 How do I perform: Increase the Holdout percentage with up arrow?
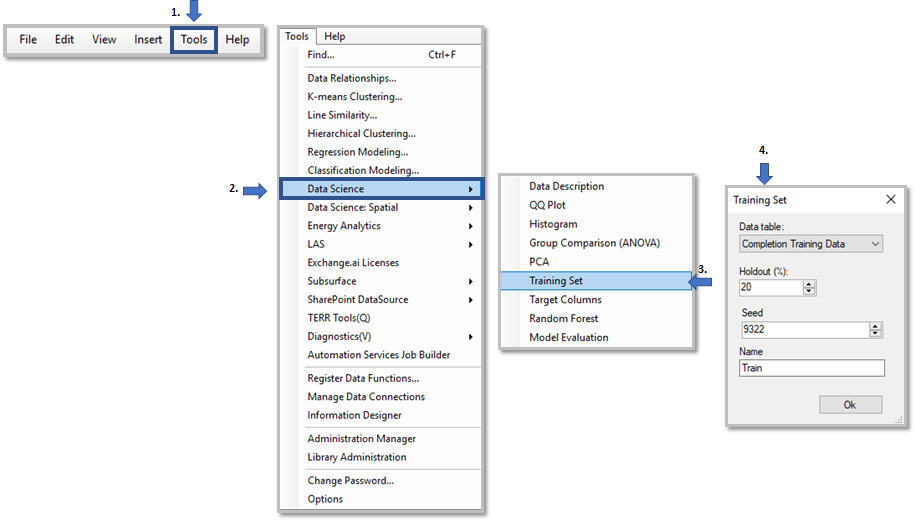809,284
